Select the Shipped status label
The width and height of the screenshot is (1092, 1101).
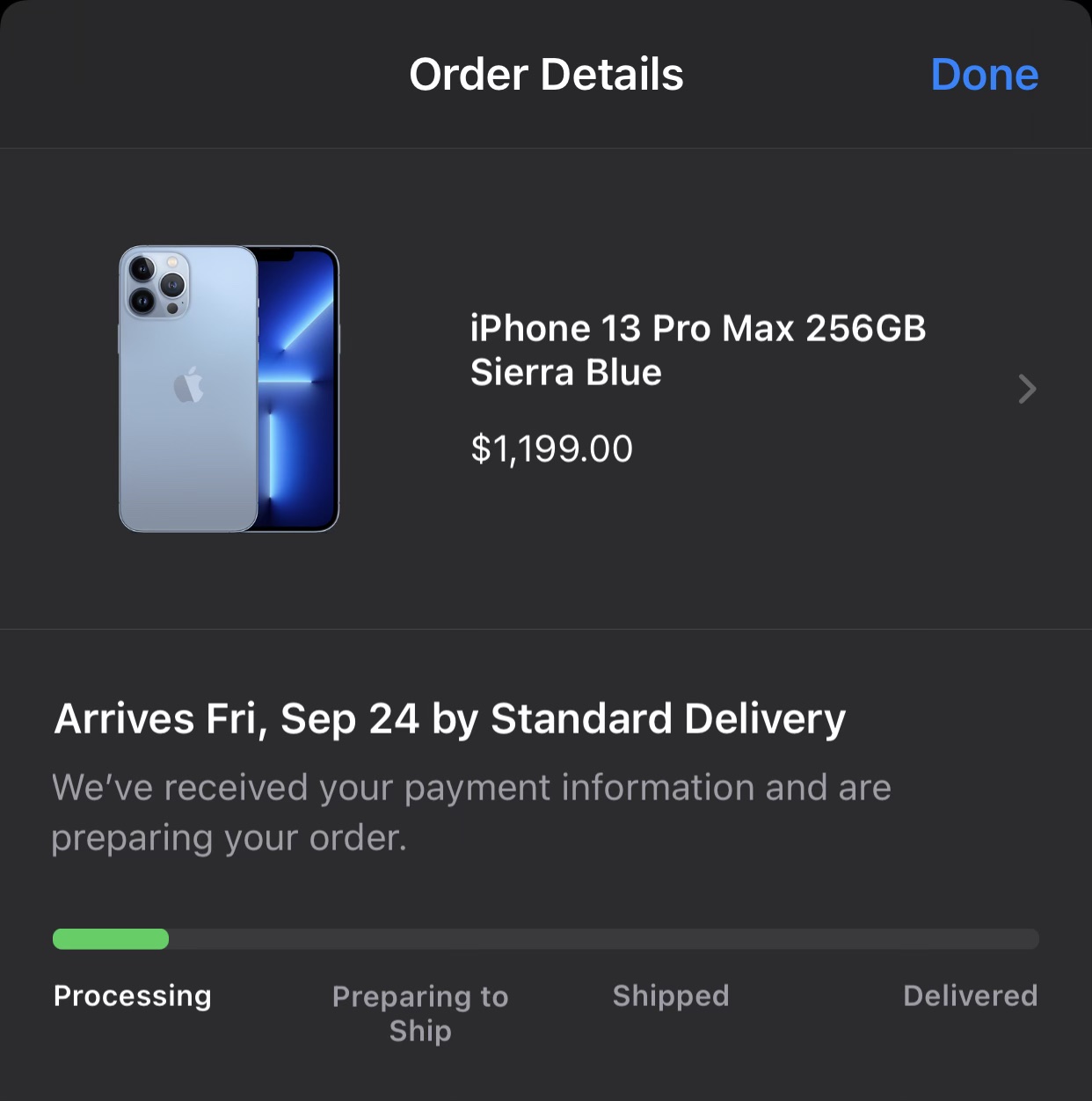tap(671, 995)
